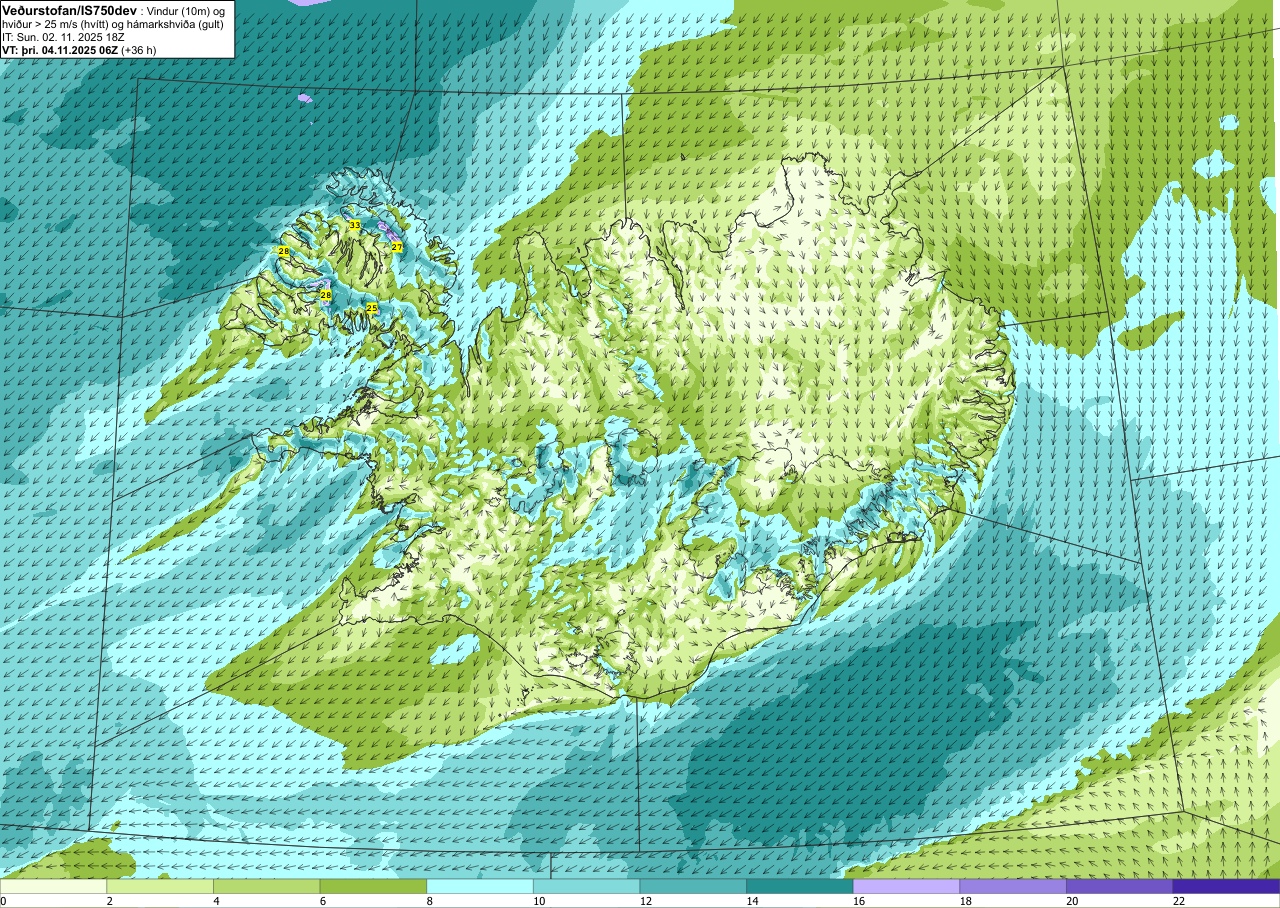Viewport: 1280px width, 908px height.
Task: Click the legend scale value 18
Action: point(964,901)
